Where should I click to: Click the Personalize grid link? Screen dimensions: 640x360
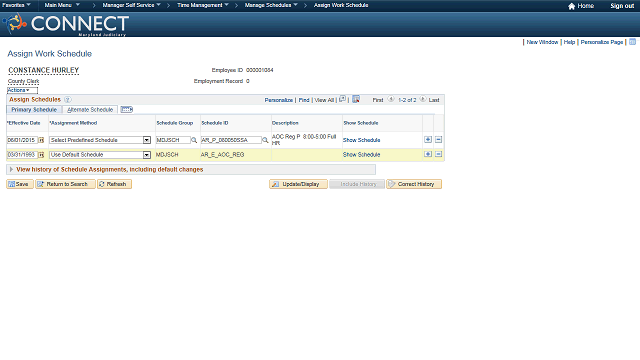[279, 100]
